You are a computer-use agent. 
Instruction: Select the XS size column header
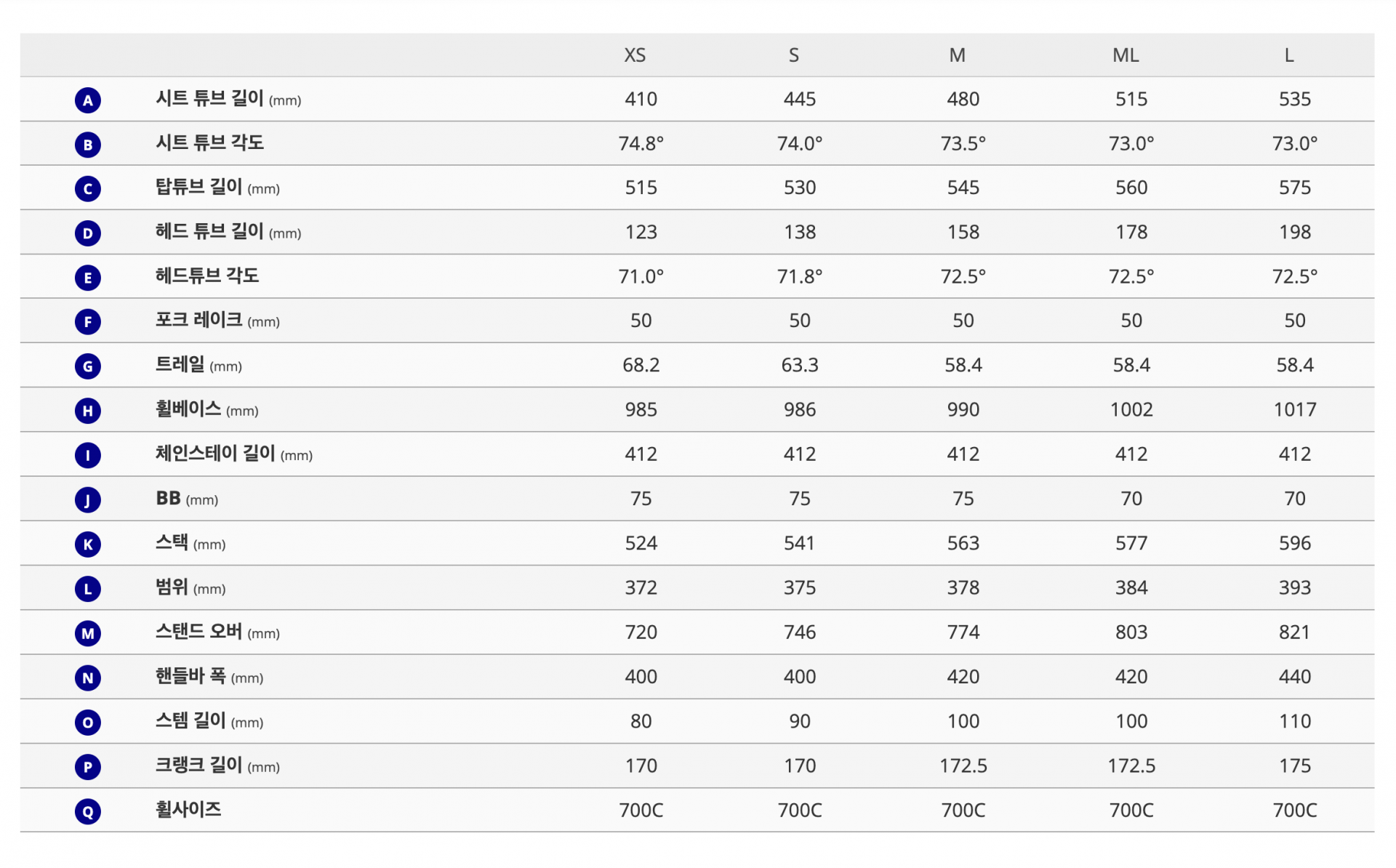coord(635,55)
